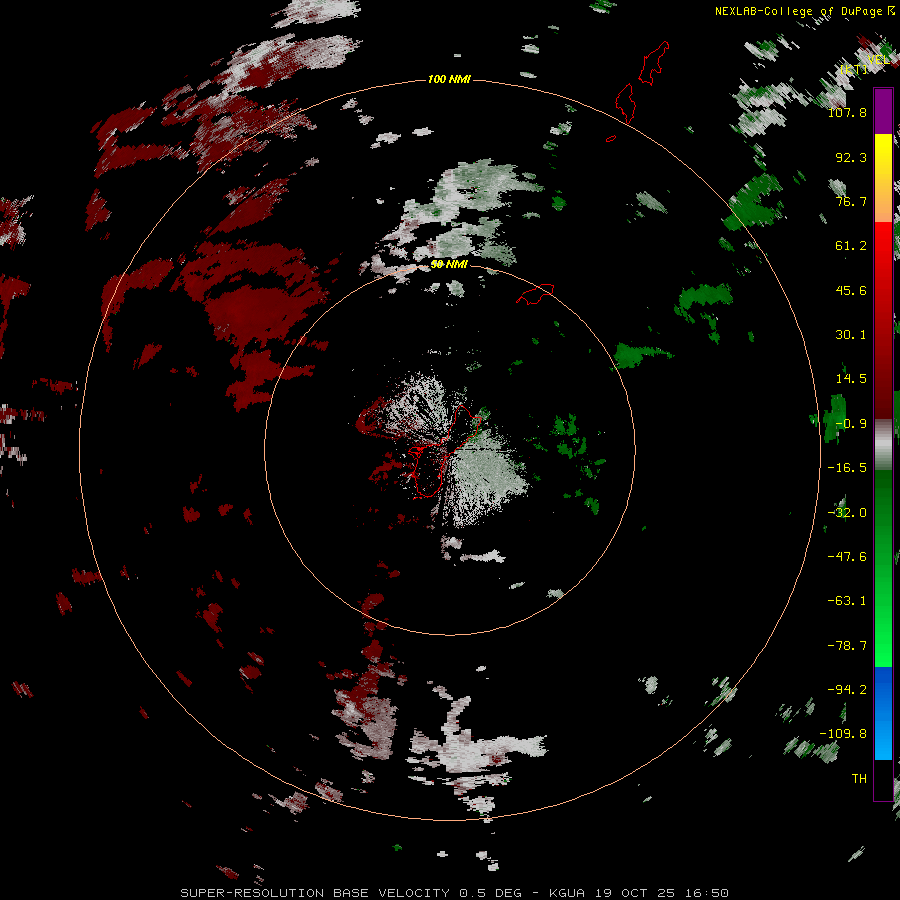Pick the dark blue segment of the color bar

(x=883, y=689)
